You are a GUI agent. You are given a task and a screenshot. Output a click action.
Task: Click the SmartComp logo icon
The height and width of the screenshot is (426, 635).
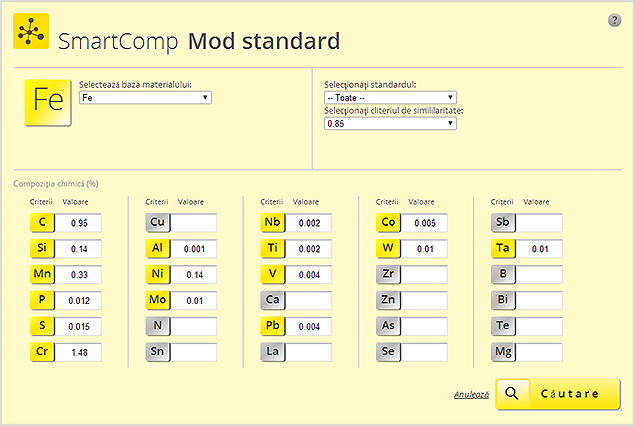pos(31,31)
